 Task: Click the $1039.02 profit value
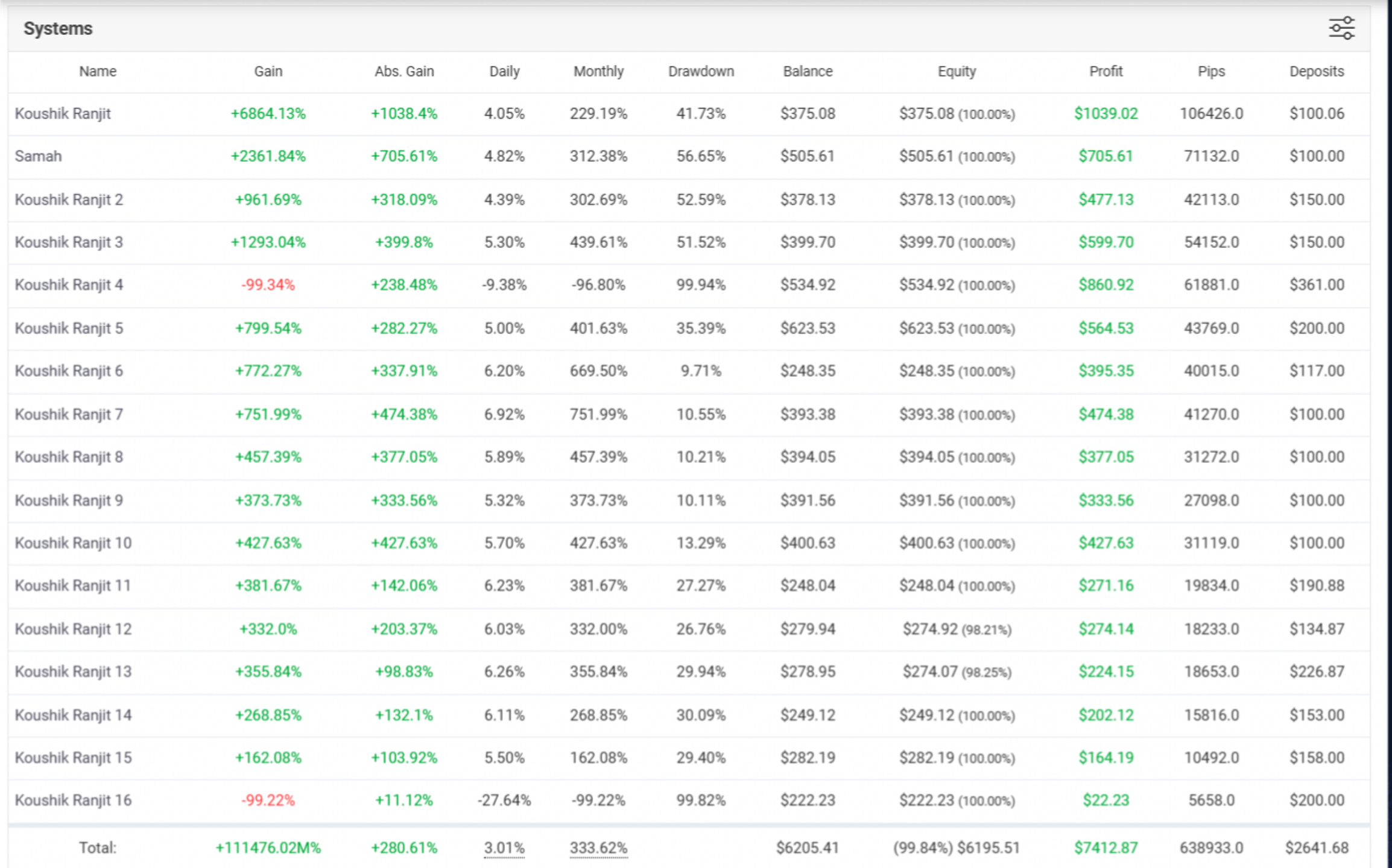coord(1106,113)
